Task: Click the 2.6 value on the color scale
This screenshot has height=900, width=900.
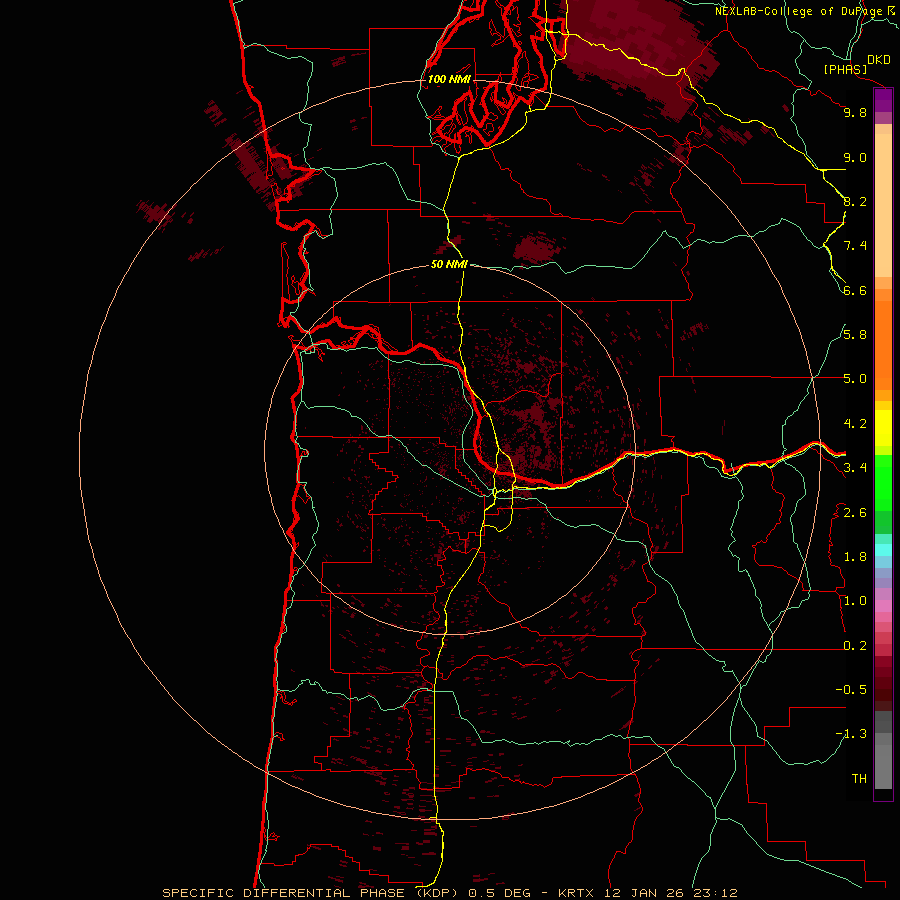Action: tap(855, 513)
